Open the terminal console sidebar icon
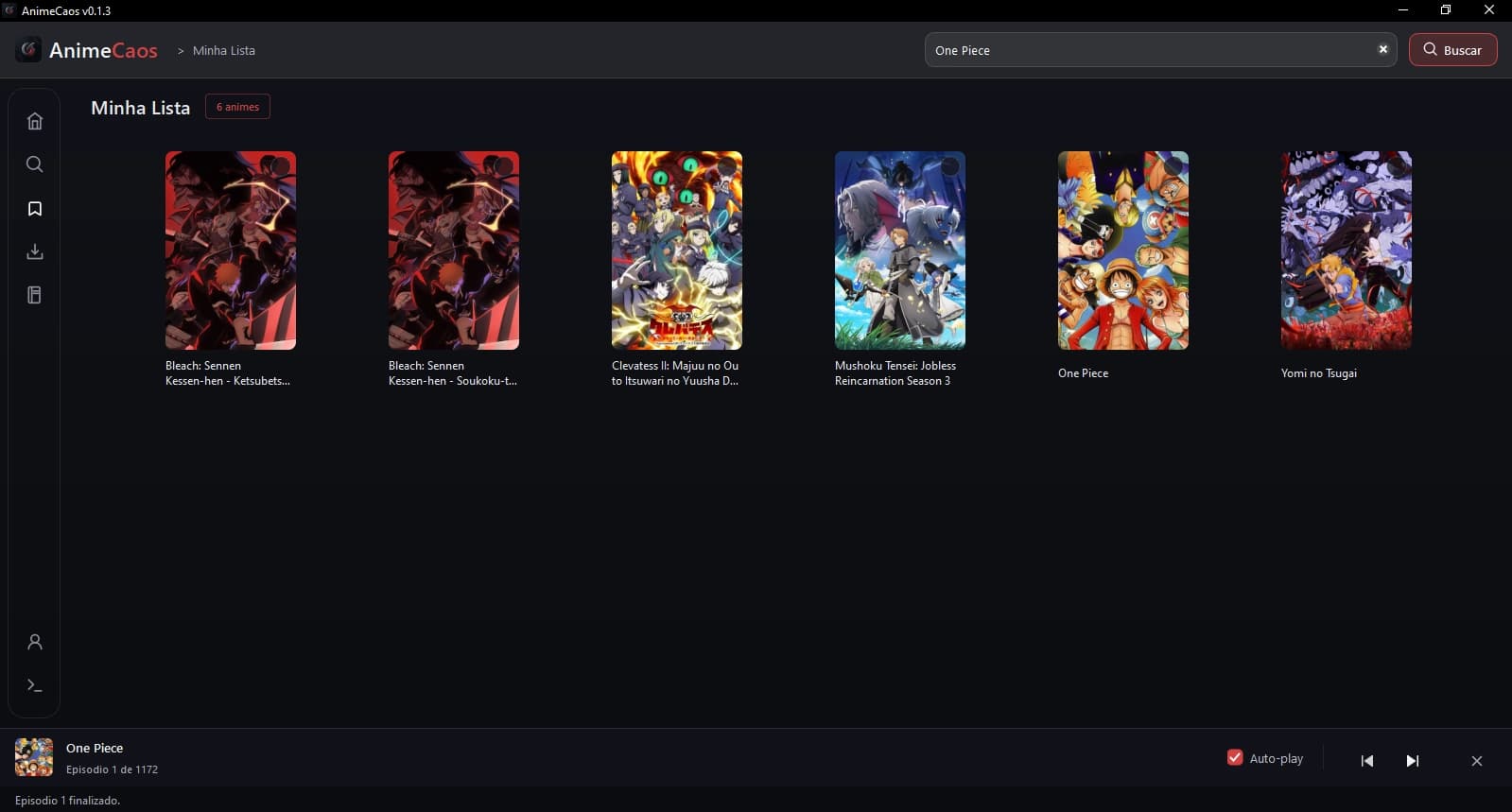This screenshot has height=812, width=1512. coord(35,685)
